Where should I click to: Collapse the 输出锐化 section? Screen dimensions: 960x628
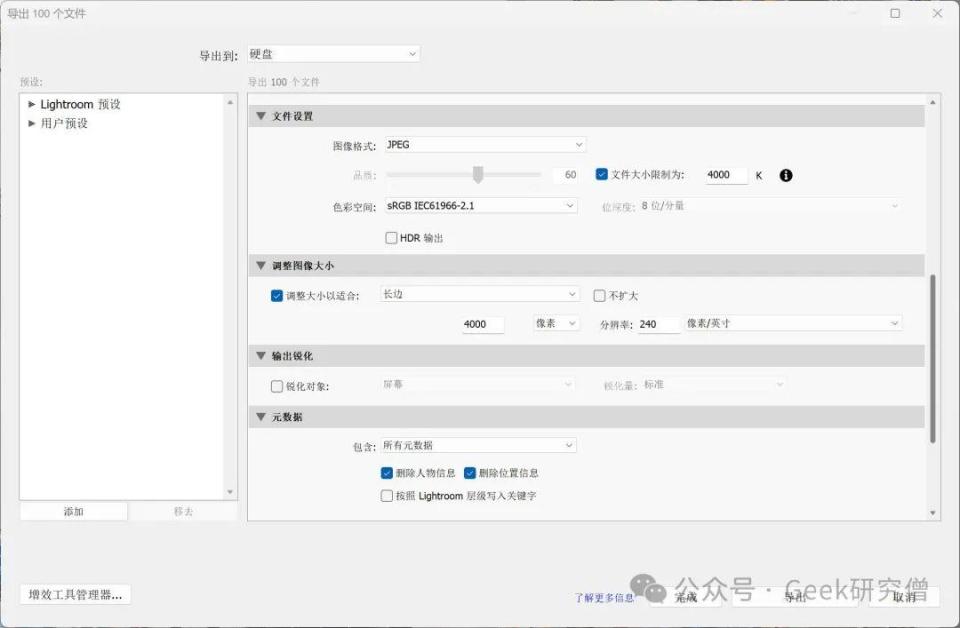[x=261, y=356]
